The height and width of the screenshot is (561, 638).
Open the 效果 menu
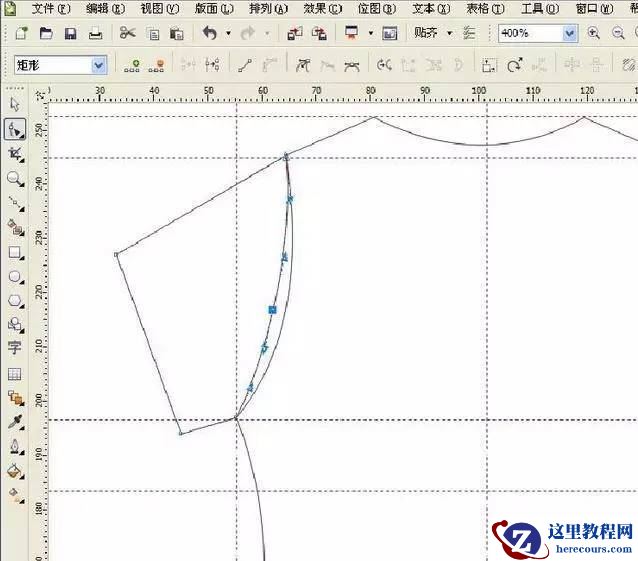point(323,9)
